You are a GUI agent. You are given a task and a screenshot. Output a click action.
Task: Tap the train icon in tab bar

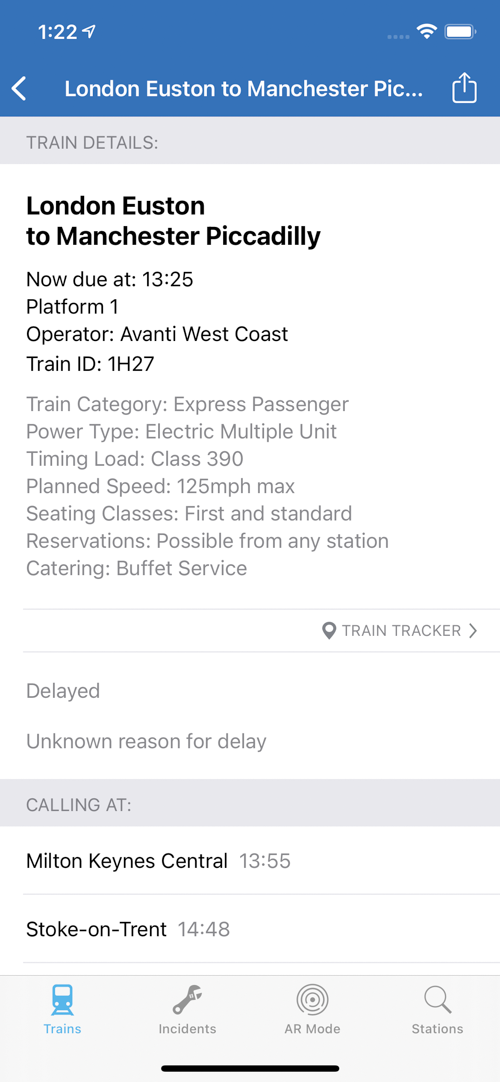pyautogui.click(x=63, y=1000)
